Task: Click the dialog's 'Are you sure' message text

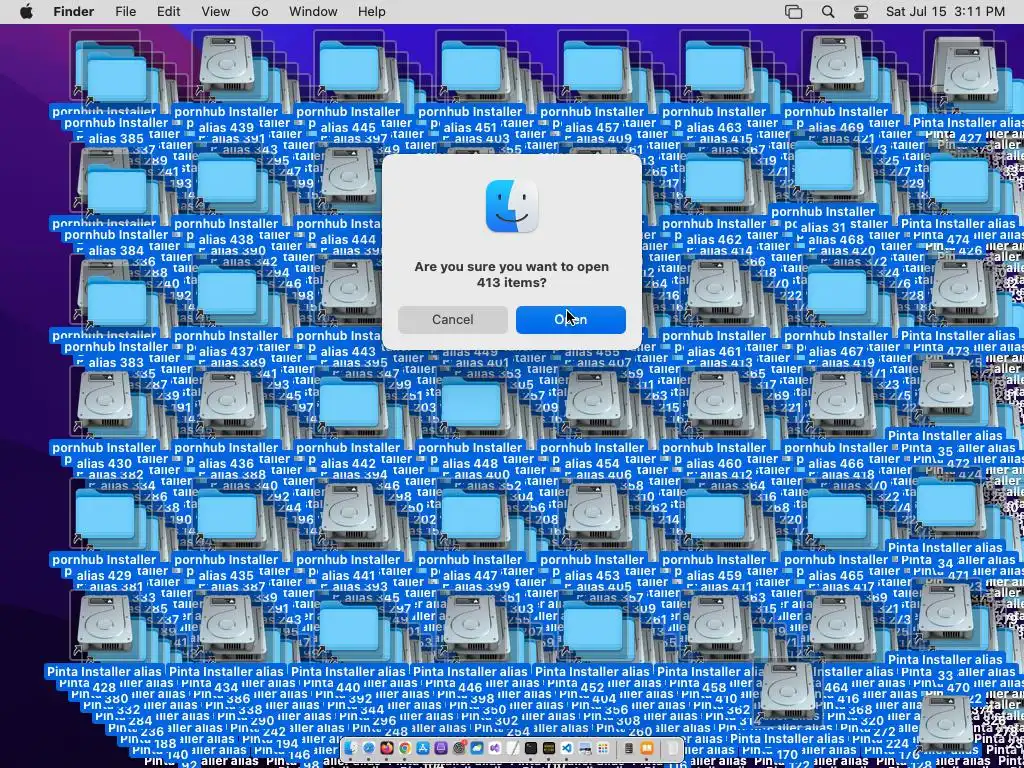Action: (511, 274)
